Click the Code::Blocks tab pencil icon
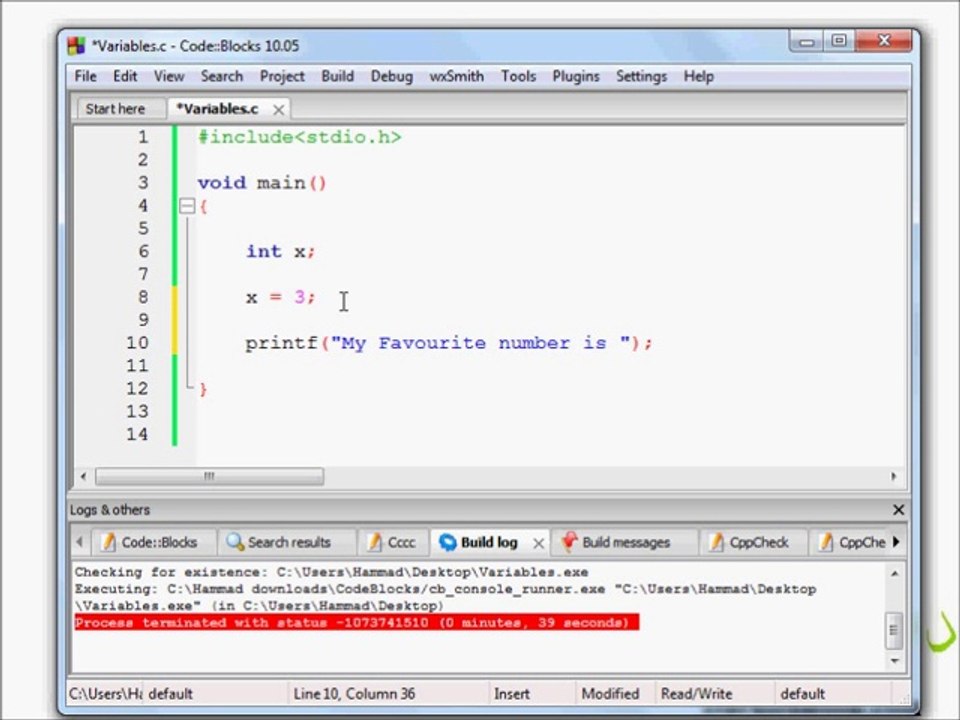 108,542
